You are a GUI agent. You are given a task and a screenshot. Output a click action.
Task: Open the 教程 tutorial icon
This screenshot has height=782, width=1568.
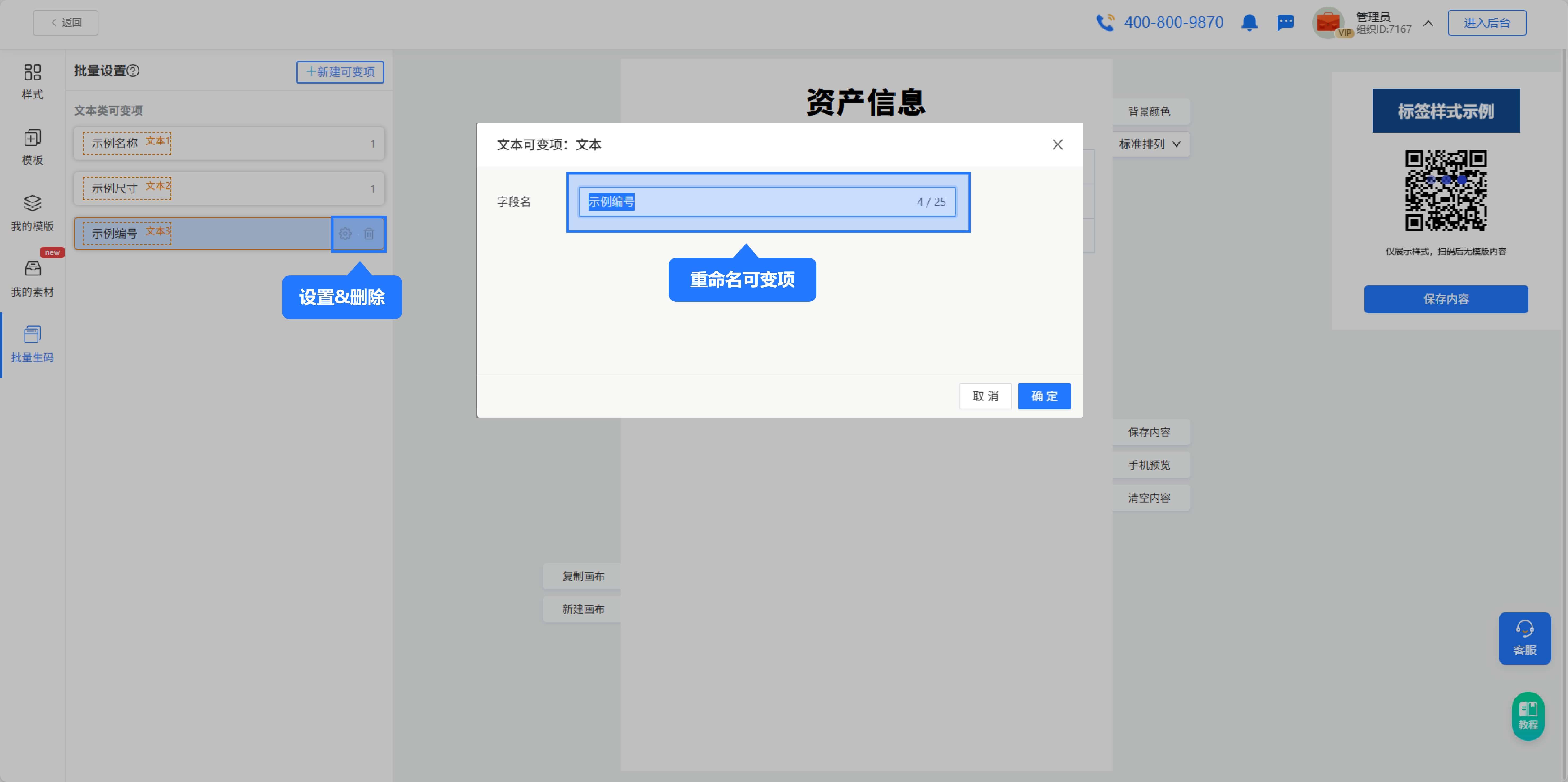(x=1528, y=716)
